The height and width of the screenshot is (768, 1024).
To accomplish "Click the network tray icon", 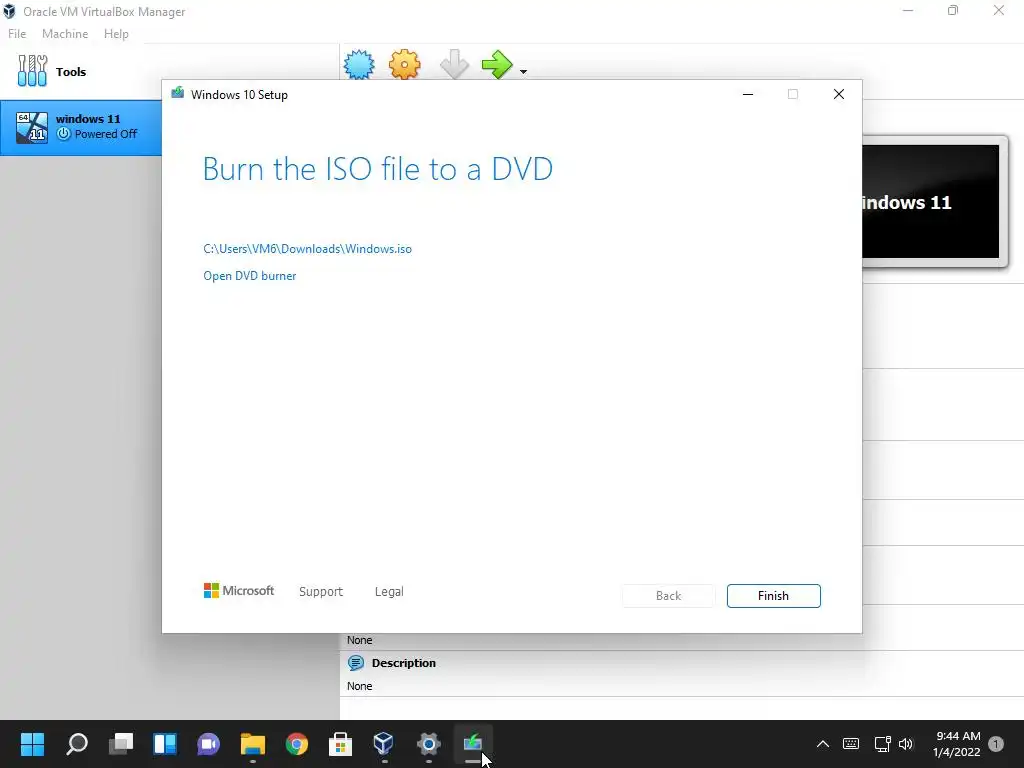I will [882, 744].
